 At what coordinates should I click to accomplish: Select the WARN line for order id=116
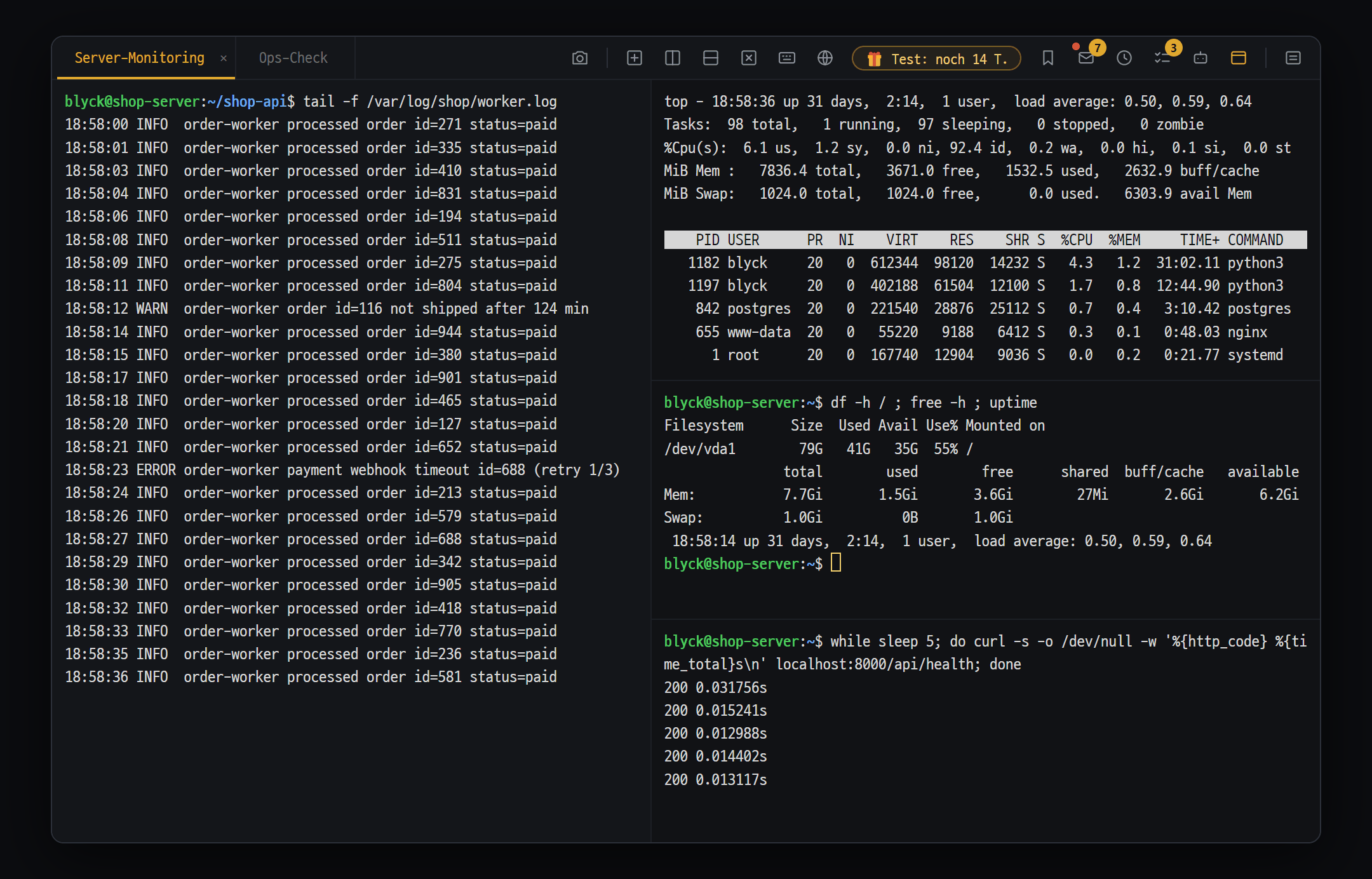[x=326, y=309]
